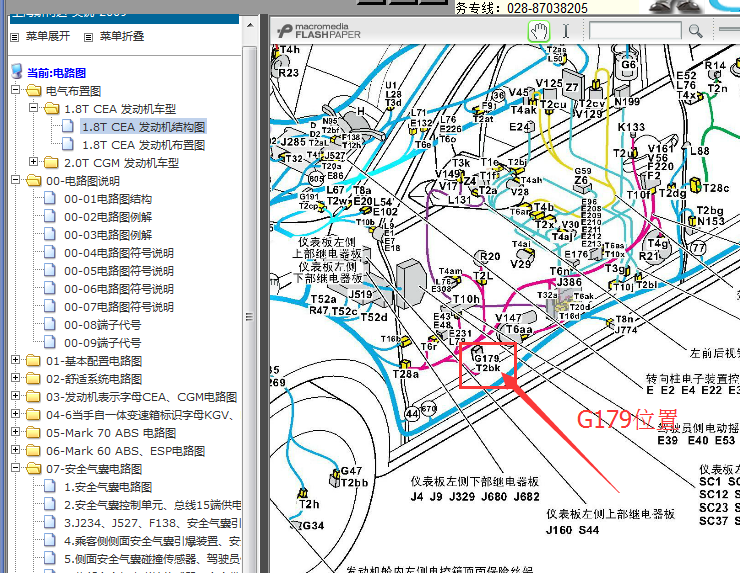The height and width of the screenshot is (573, 740).
Task: Click the J386 component label in diagram
Action: click(x=569, y=282)
